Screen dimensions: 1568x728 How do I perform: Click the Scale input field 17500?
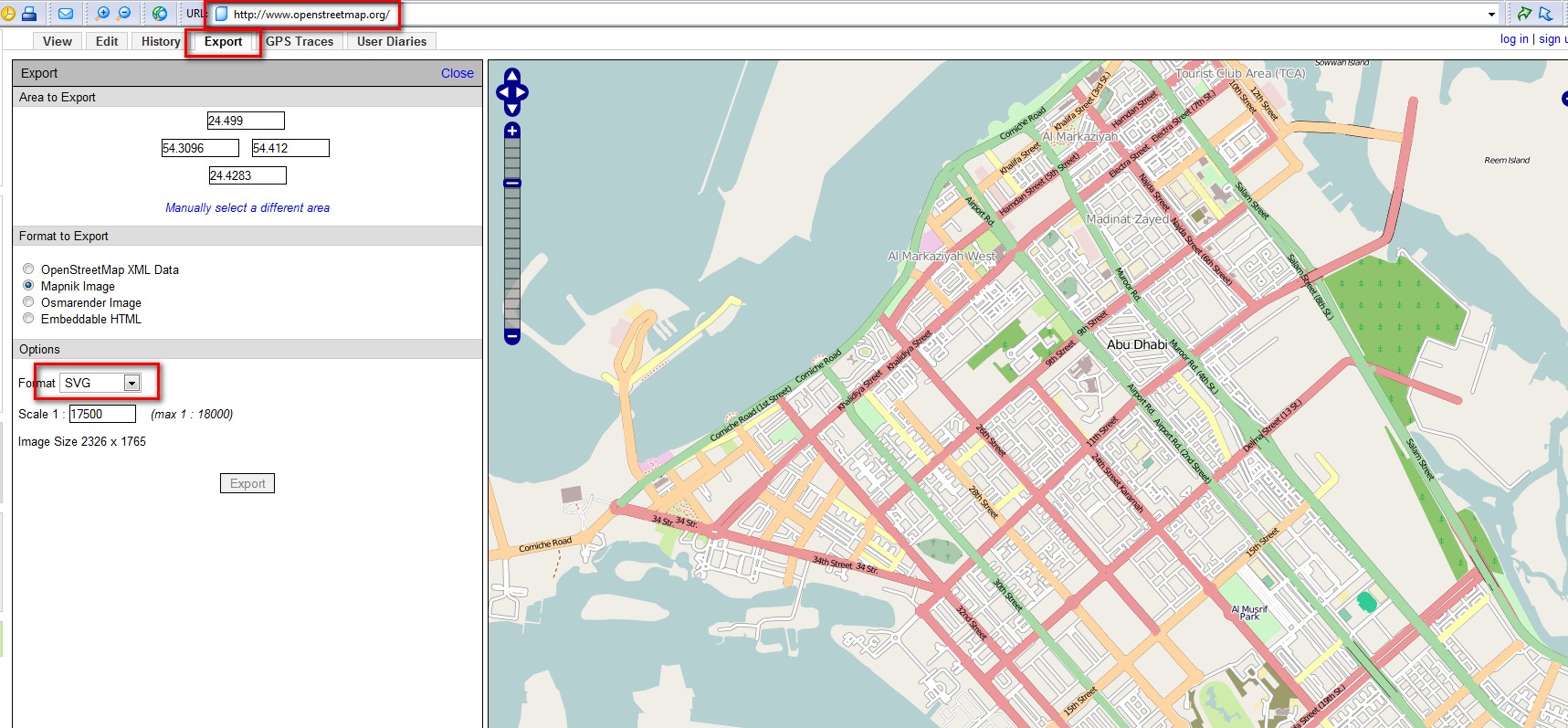point(102,414)
